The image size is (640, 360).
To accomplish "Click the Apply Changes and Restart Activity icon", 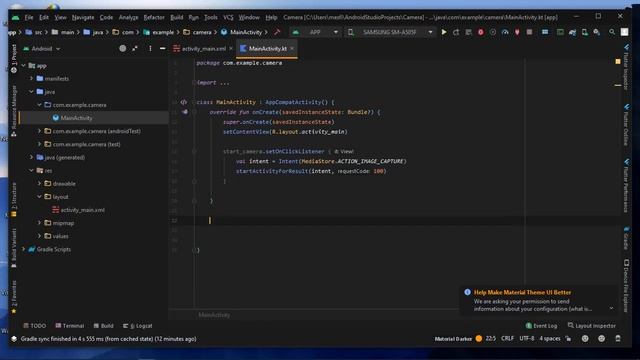I will (x=456, y=32).
